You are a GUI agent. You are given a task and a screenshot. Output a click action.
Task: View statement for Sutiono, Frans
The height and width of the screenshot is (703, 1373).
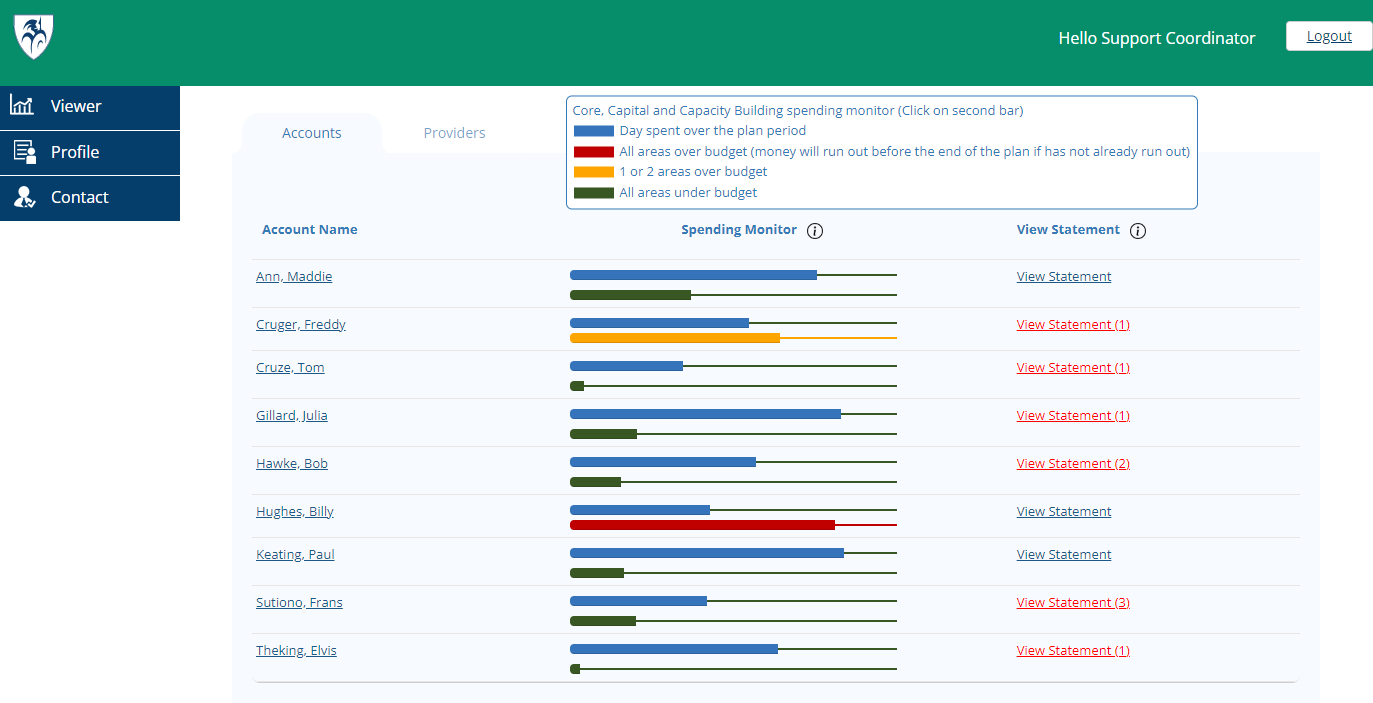(x=1073, y=603)
